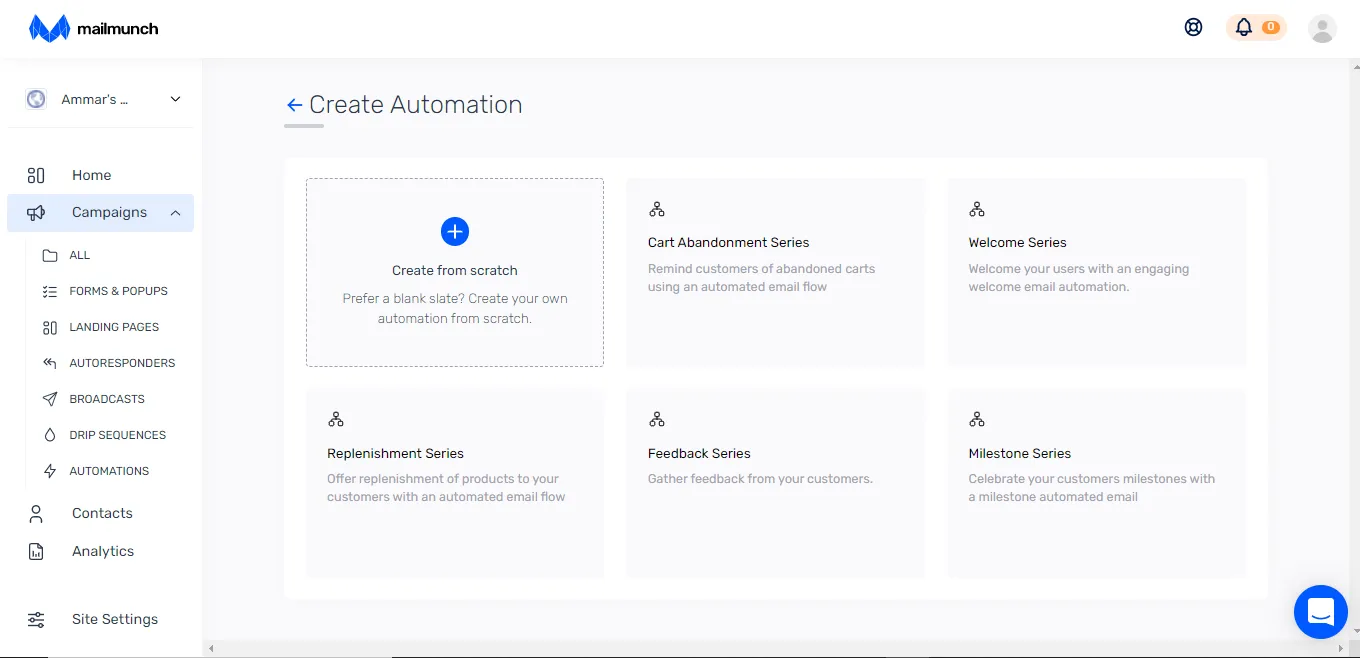1360x658 pixels.
Task: Open BROADCASTS
Action: pyautogui.click(x=107, y=399)
